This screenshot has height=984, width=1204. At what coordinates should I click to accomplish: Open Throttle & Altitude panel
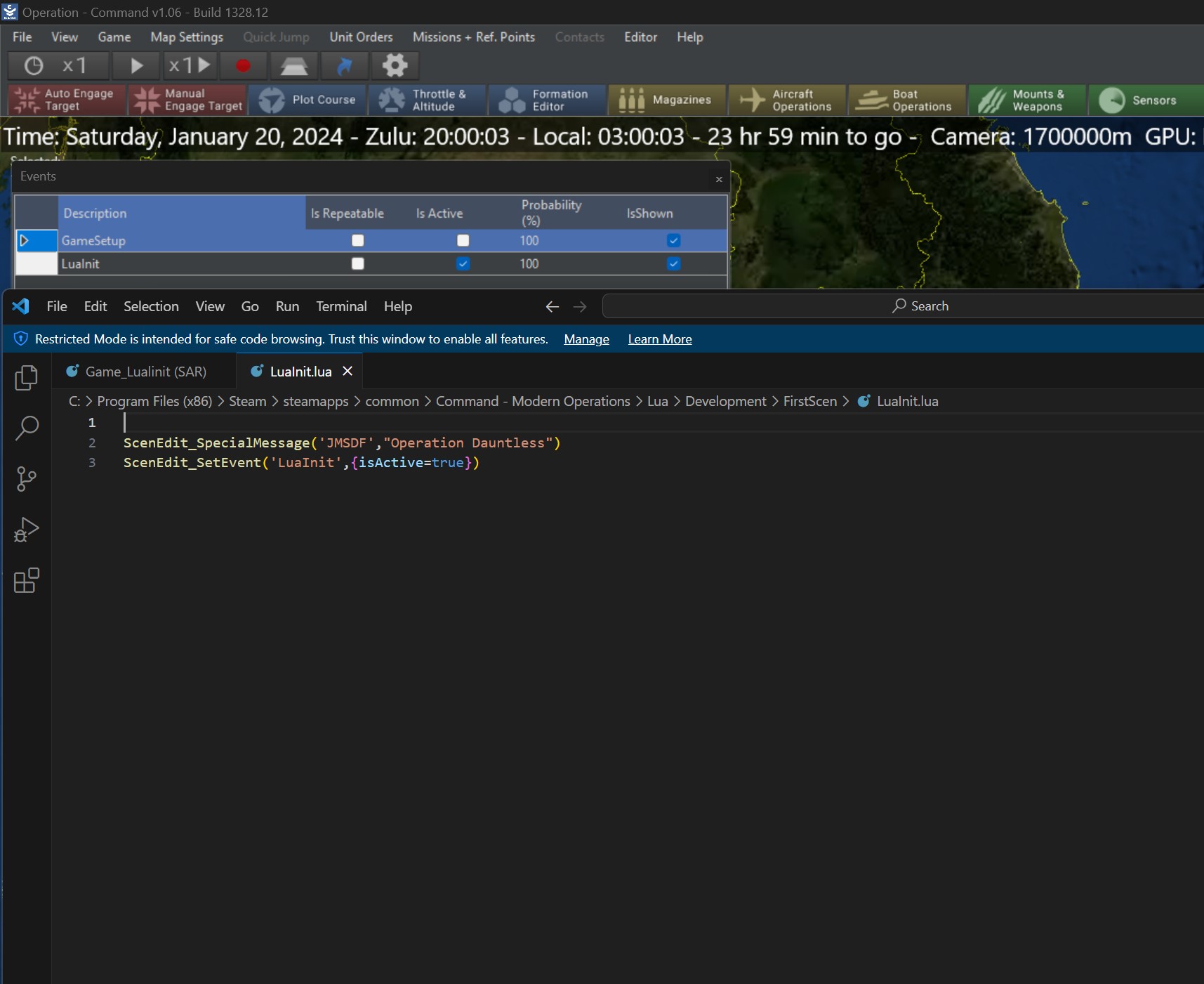click(x=428, y=100)
